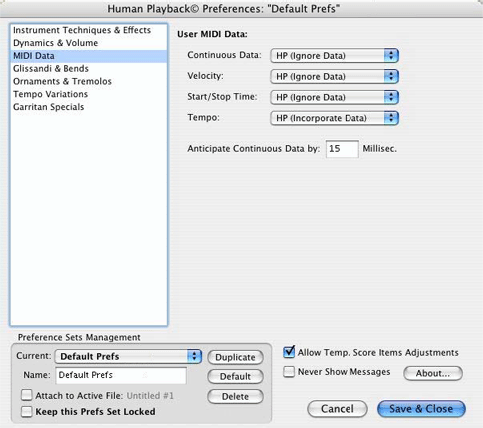Viewport: 483px width, 428px height.
Task: Enable Never Show Messages checkbox
Action: coord(289,372)
